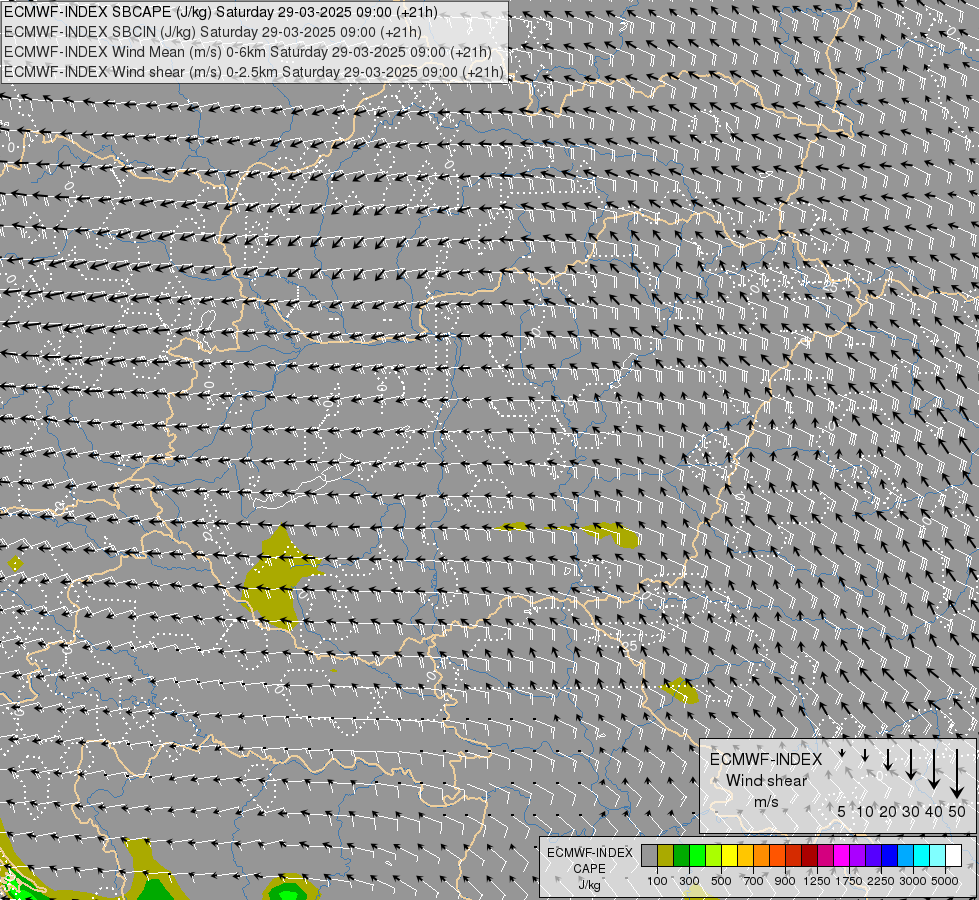The image size is (979, 900).
Task: Click the Wind Mean 0-6km title line
Action: pos(247,52)
